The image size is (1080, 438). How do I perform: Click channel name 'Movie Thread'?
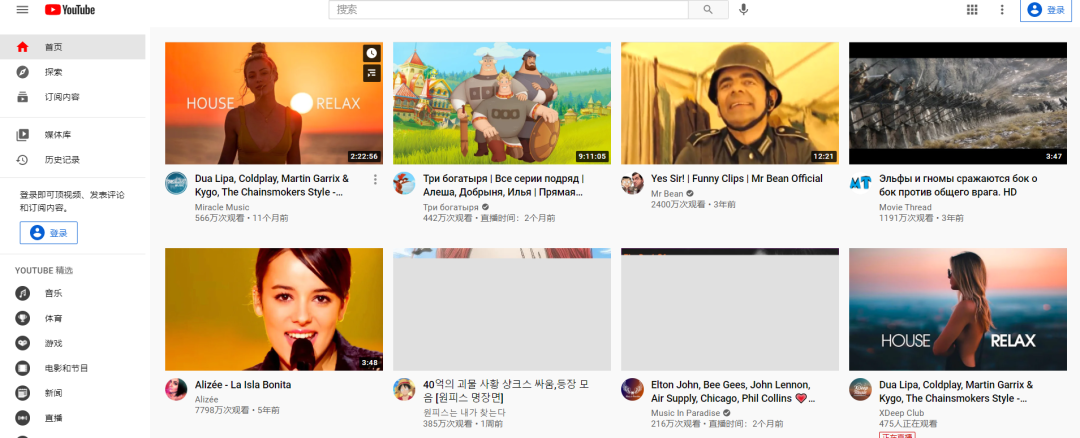pyautogui.click(x=905, y=207)
